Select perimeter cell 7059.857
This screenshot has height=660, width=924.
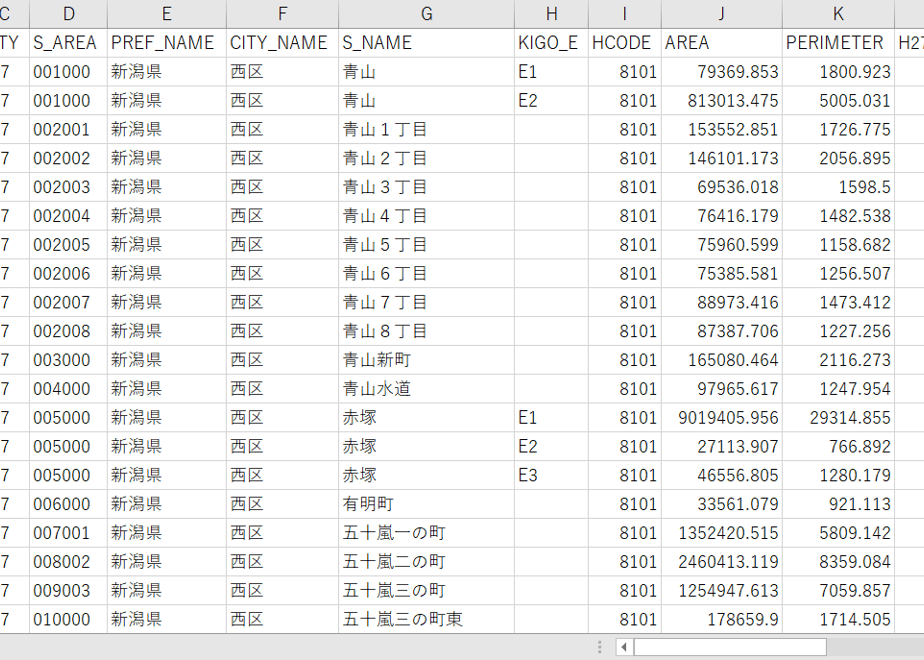click(x=839, y=592)
